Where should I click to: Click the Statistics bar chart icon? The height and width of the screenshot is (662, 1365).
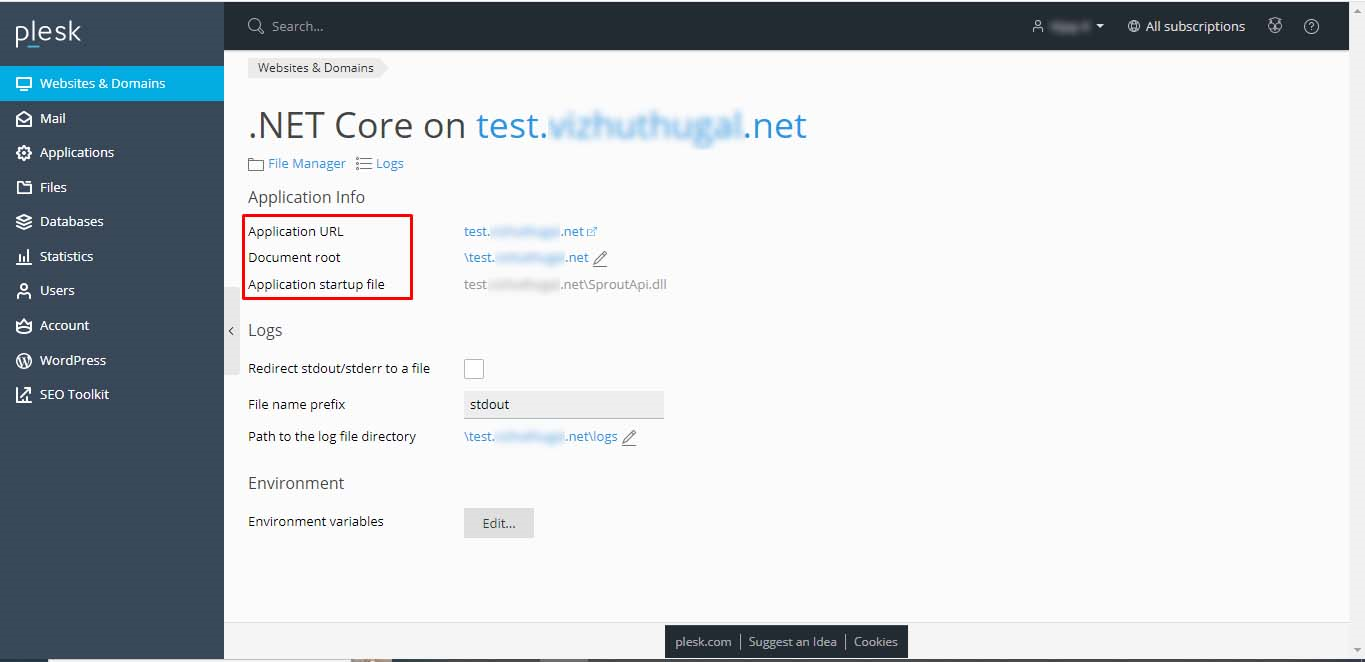click(x=24, y=256)
